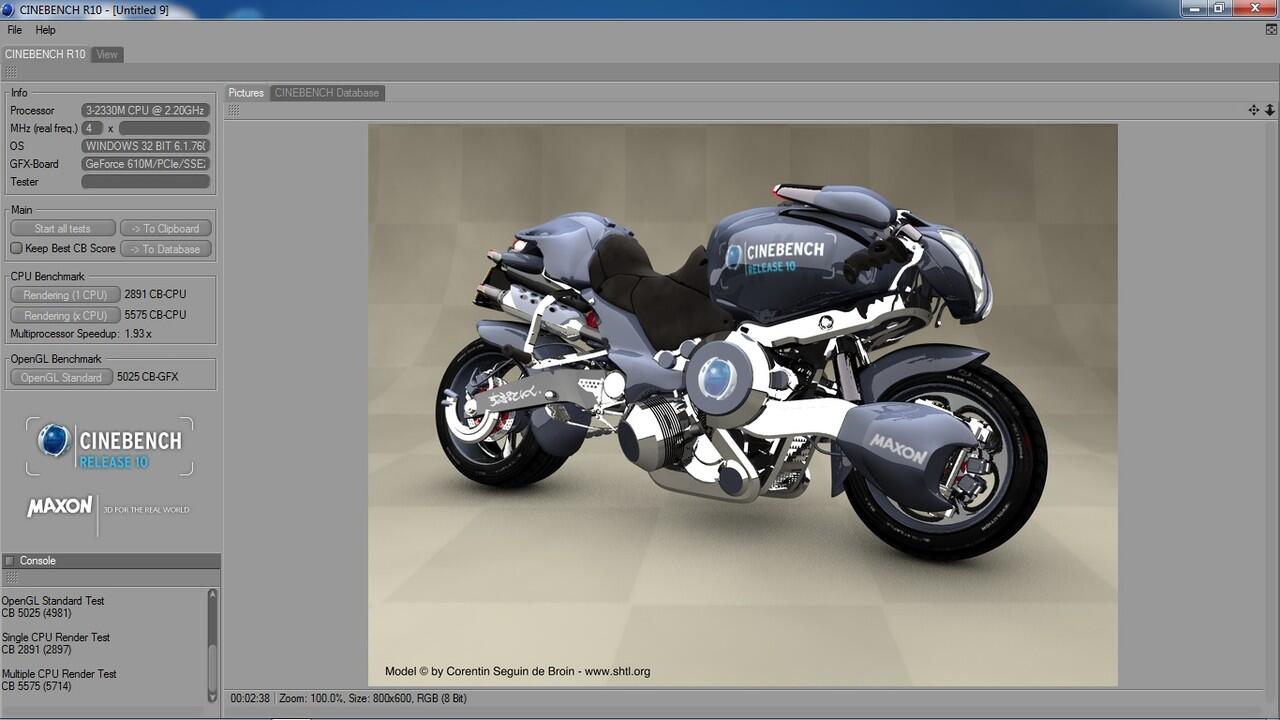Switch to the CINEBENCH R10 tab
Image resolution: width=1280 pixels, height=720 pixels.
[x=45, y=54]
